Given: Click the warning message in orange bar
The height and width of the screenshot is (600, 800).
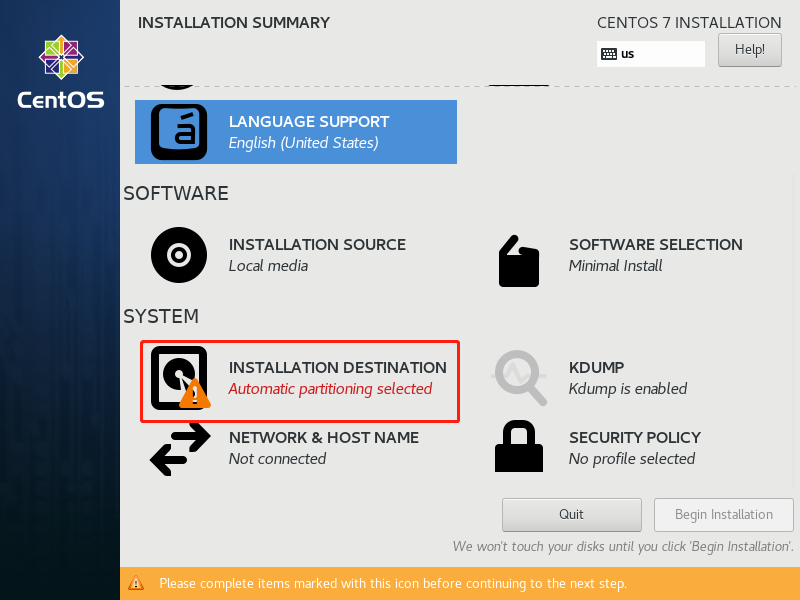Looking at the screenshot, I should coord(393,583).
